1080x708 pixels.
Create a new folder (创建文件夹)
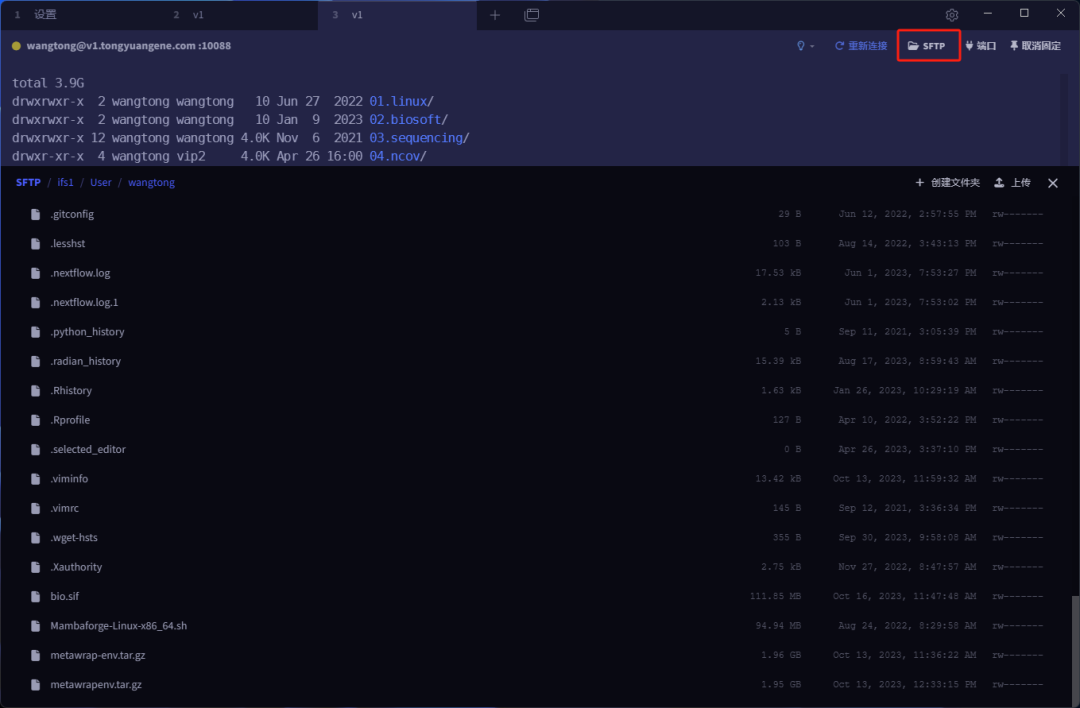[x=947, y=183]
